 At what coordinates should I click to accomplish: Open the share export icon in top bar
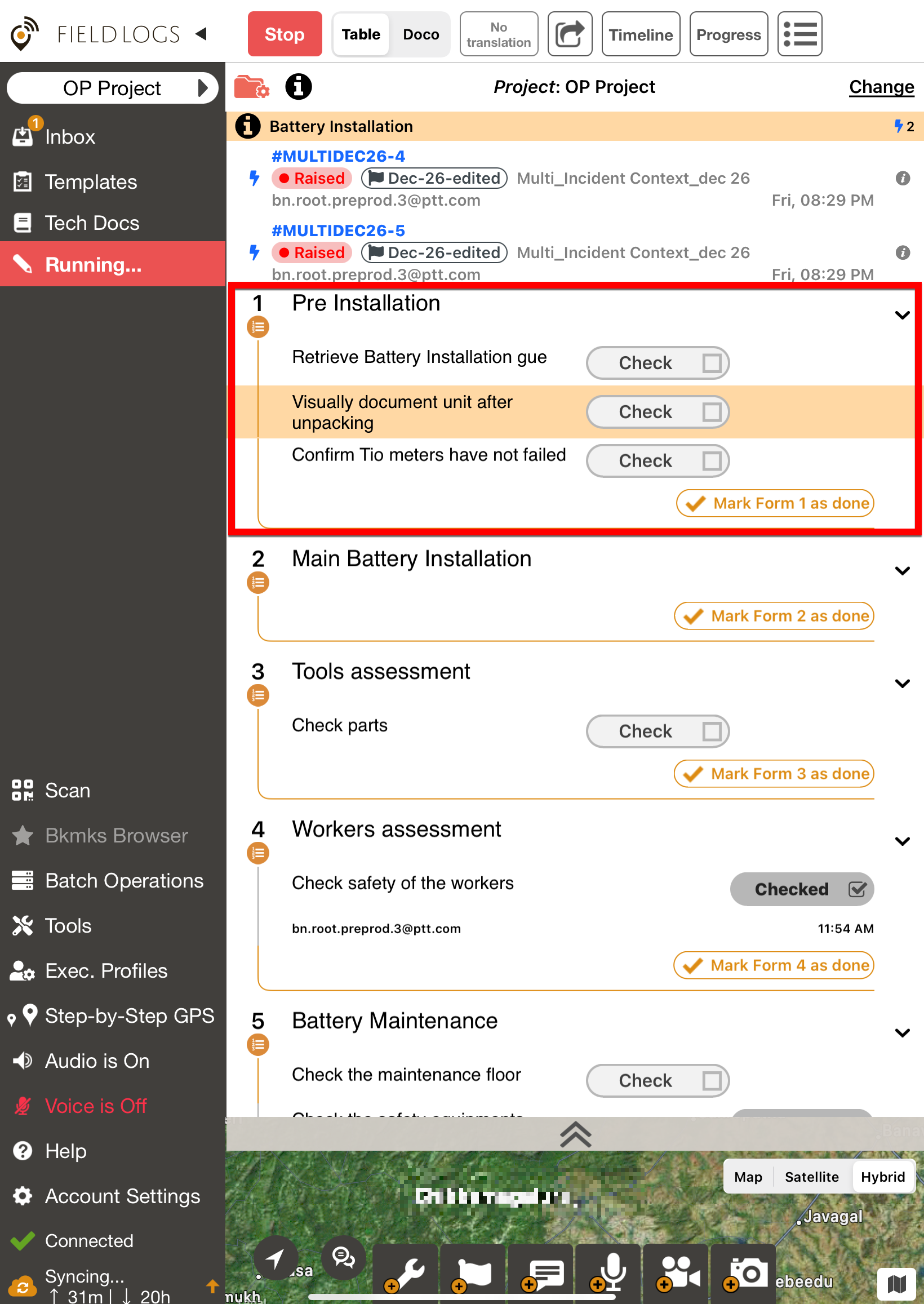[x=570, y=34]
